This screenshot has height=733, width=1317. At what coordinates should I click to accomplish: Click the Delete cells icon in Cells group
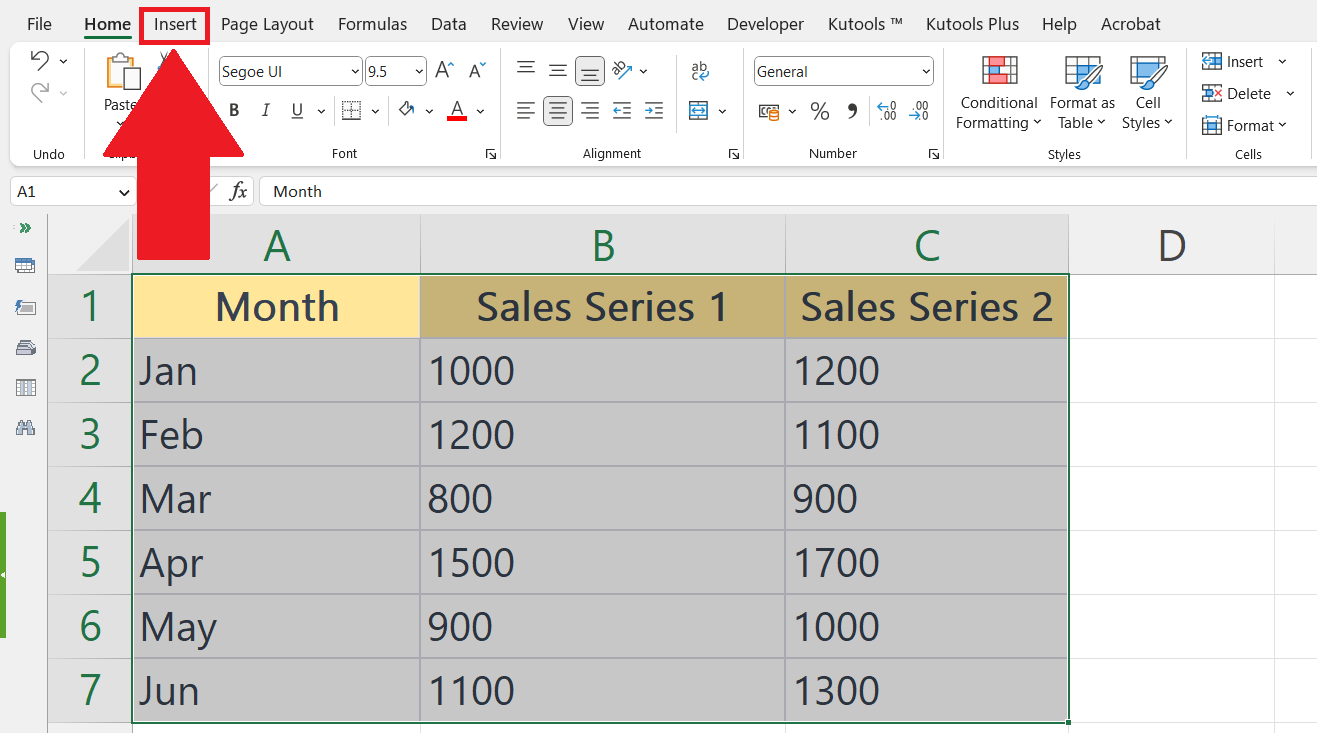(x=1212, y=93)
